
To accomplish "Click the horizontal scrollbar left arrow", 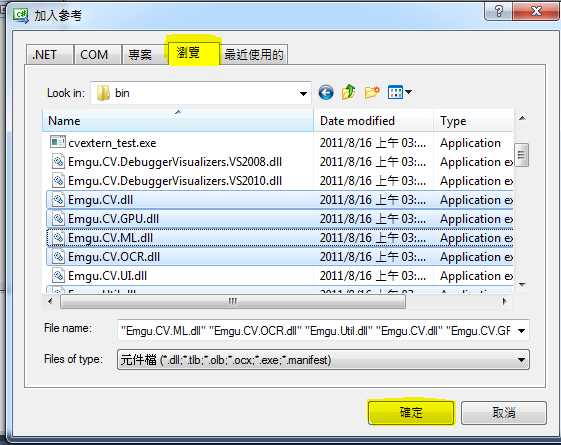I will point(50,301).
